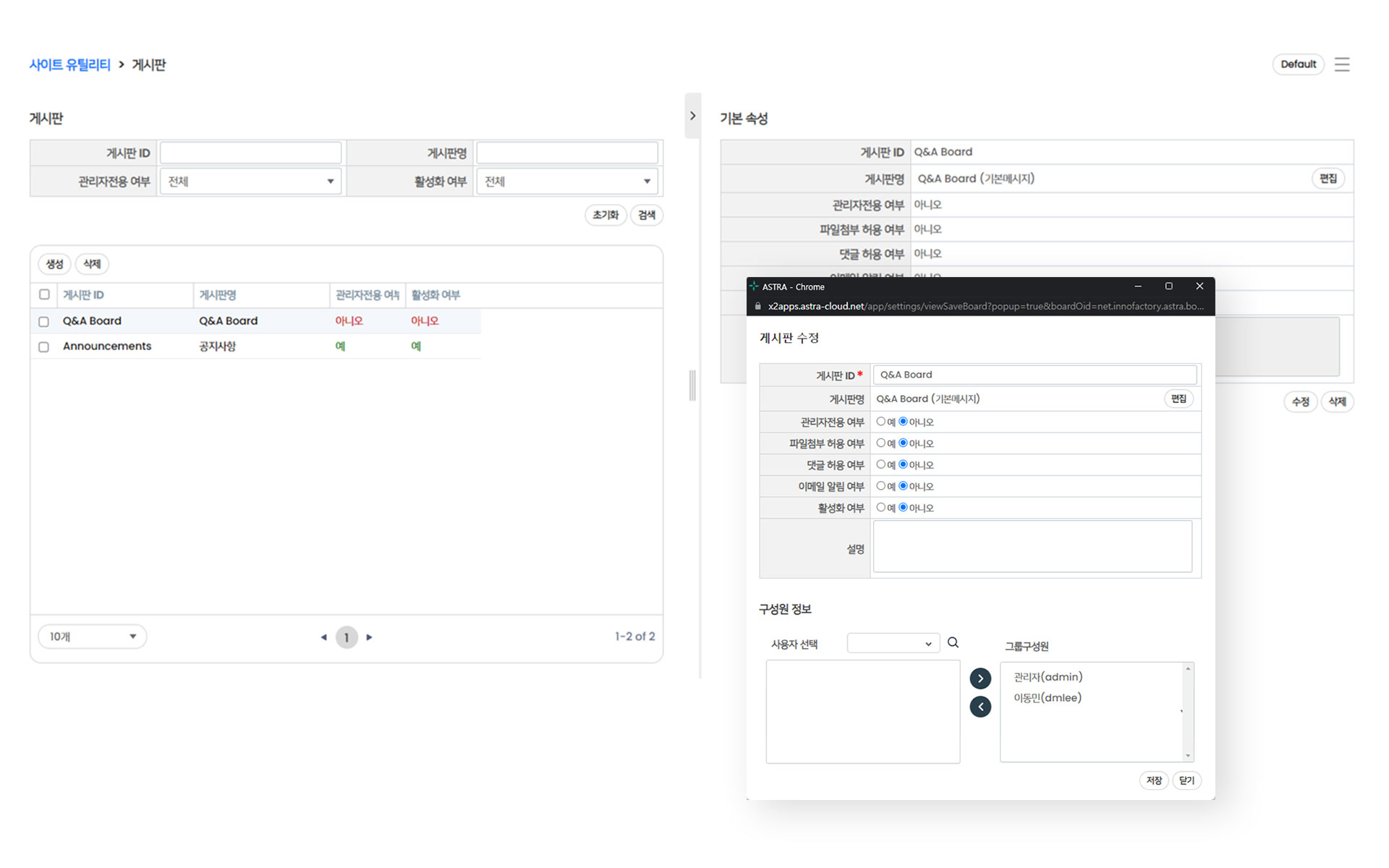
Task: Move user to group with right arrow
Action: coord(980,678)
